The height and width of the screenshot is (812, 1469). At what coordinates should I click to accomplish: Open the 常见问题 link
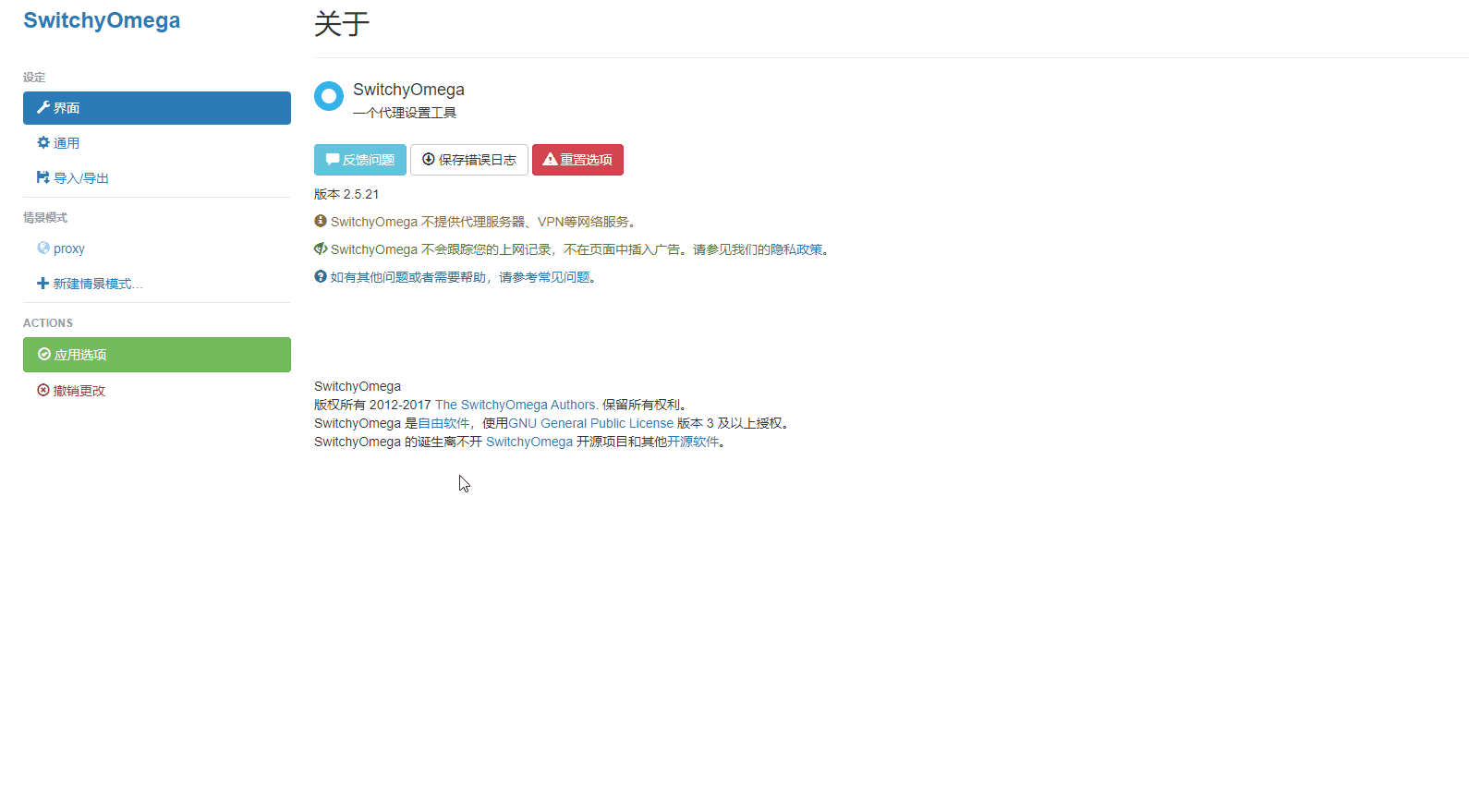click(564, 277)
